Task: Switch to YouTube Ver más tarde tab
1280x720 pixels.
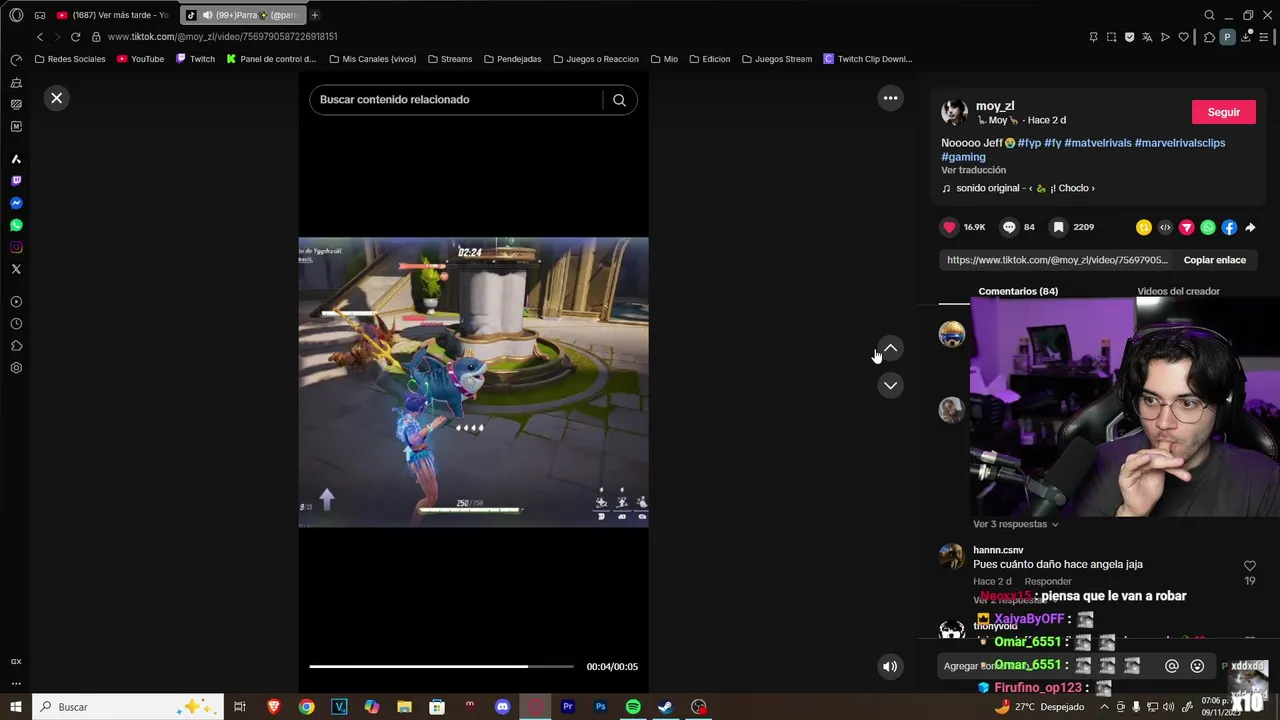Action: pyautogui.click(x=112, y=15)
